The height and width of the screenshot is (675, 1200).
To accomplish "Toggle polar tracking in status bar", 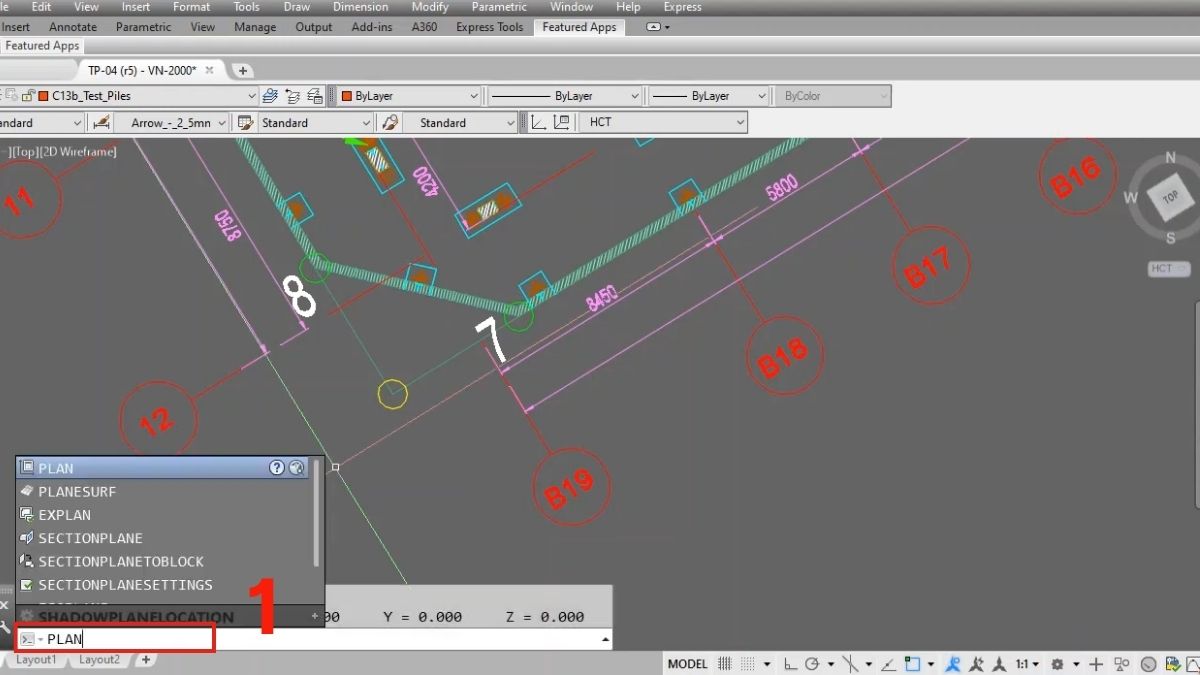I will pyautogui.click(x=813, y=664).
